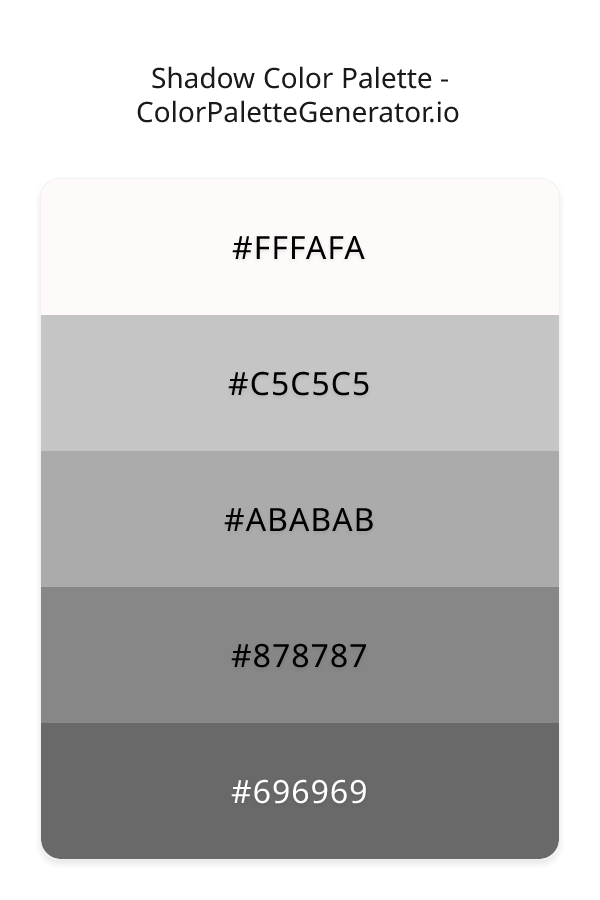This screenshot has height=900, width=600.
Task: Click the "#" symbol before ABABAB
Action: (x=234, y=520)
